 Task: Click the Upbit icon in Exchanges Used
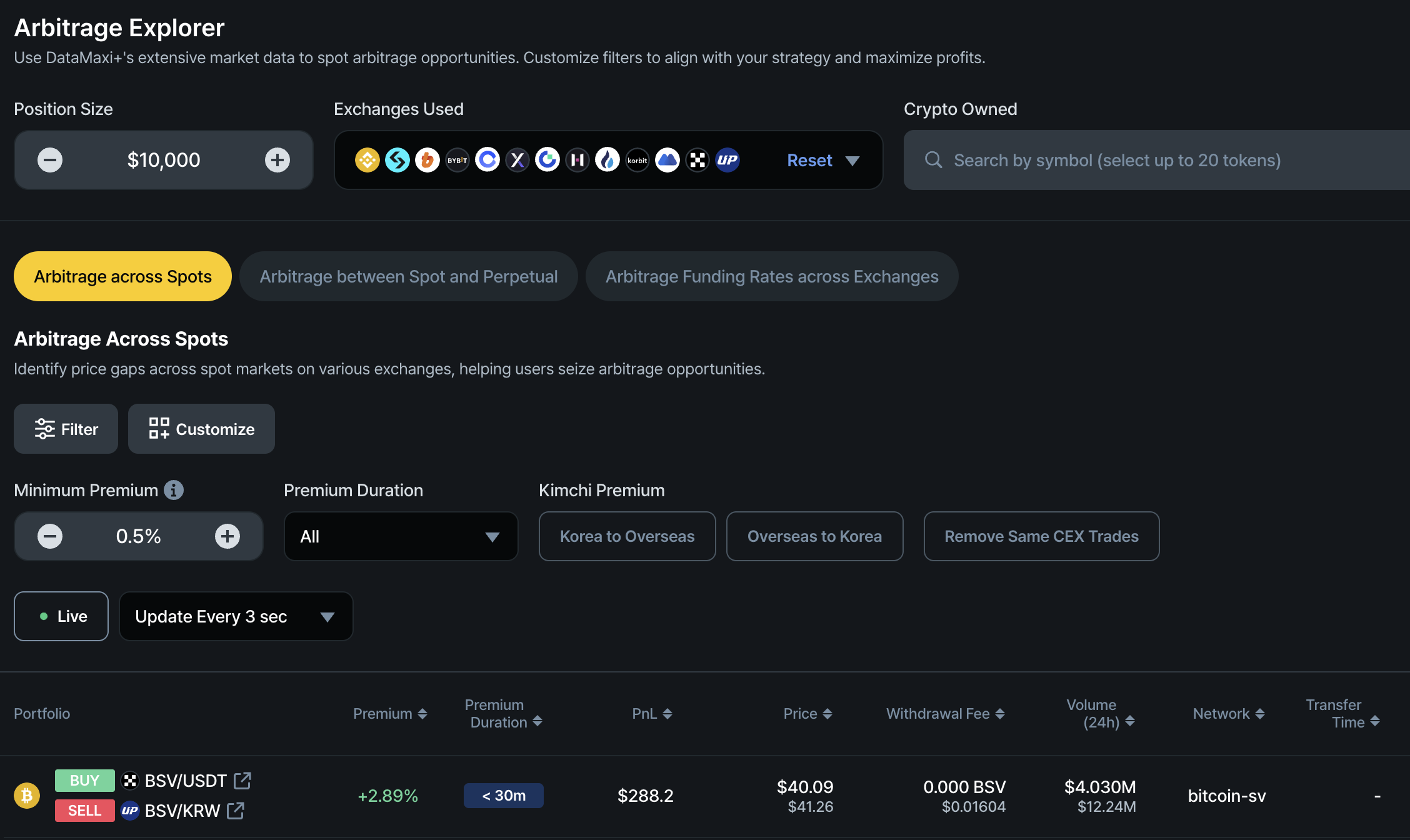coord(727,160)
